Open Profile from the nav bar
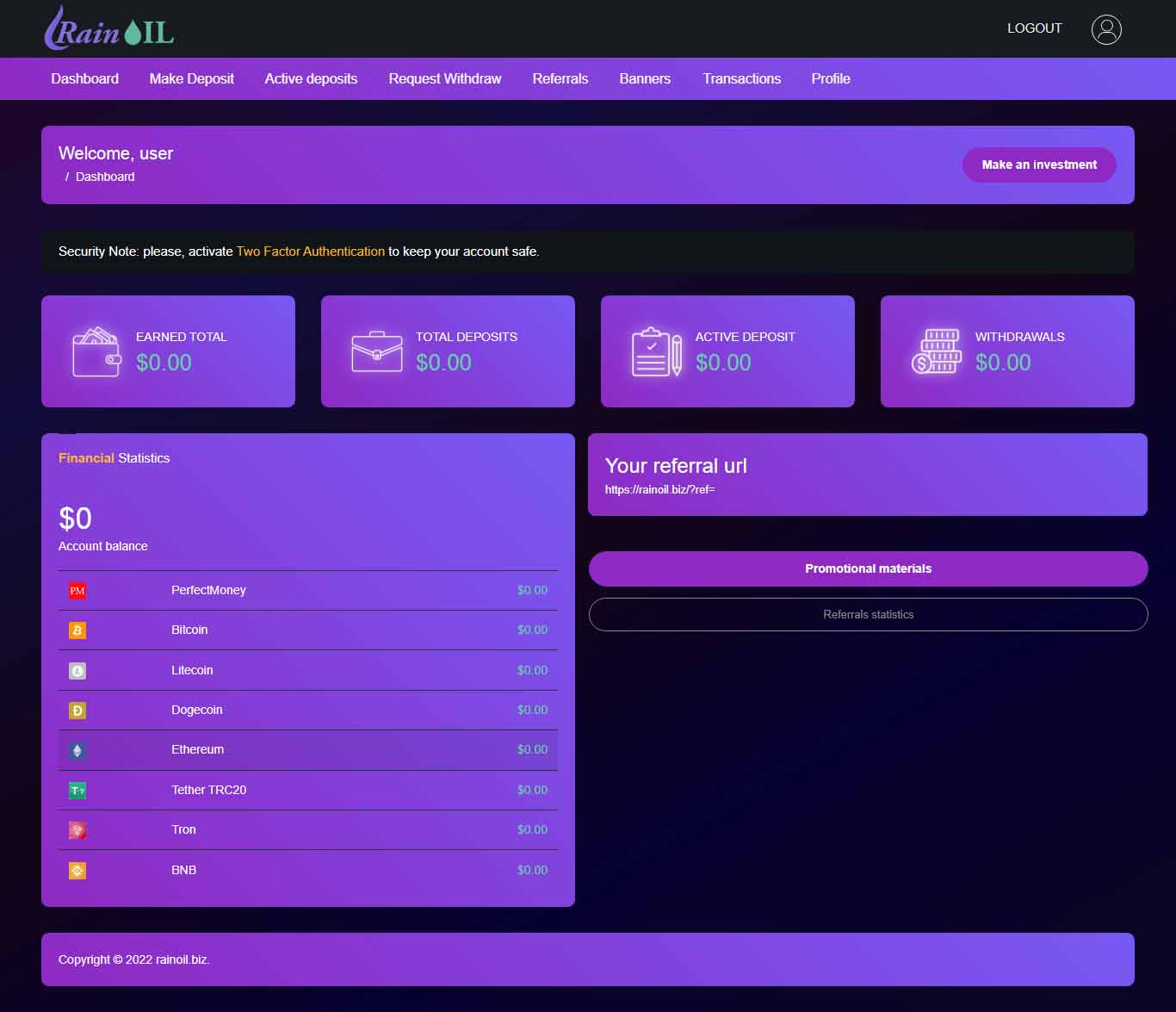1176x1012 pixels. [831, 78]
